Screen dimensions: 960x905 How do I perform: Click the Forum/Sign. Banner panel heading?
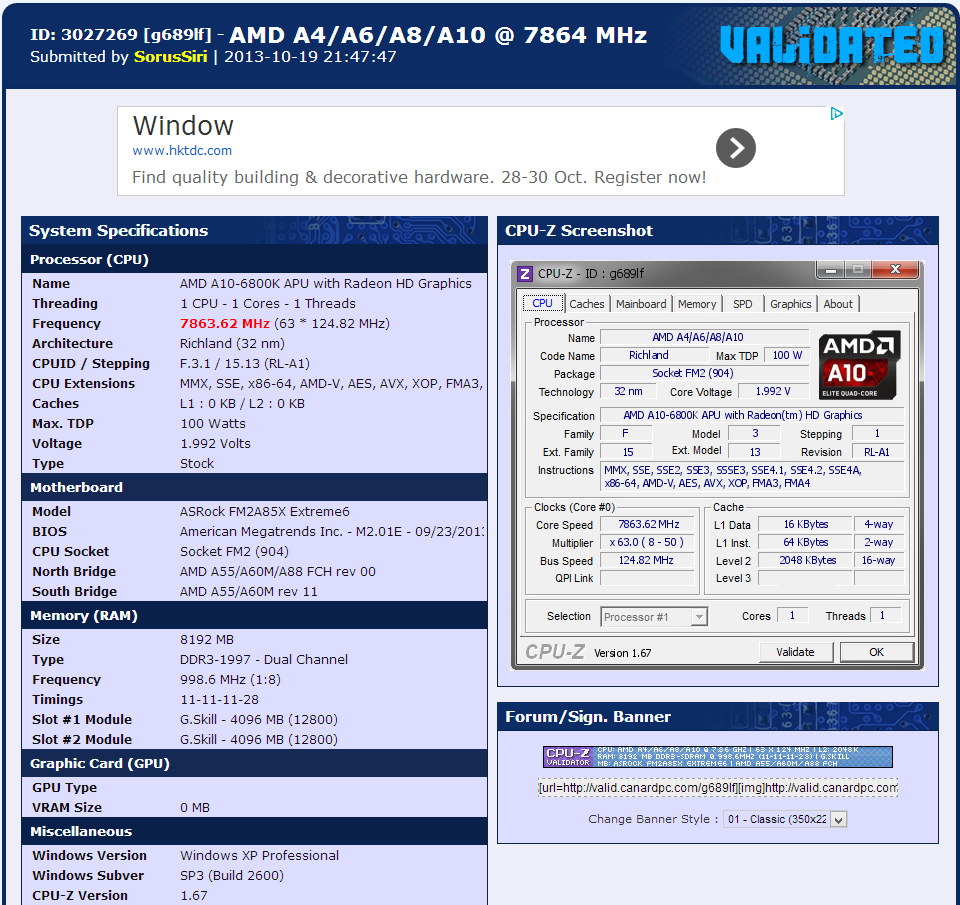[x=588, y=716]
